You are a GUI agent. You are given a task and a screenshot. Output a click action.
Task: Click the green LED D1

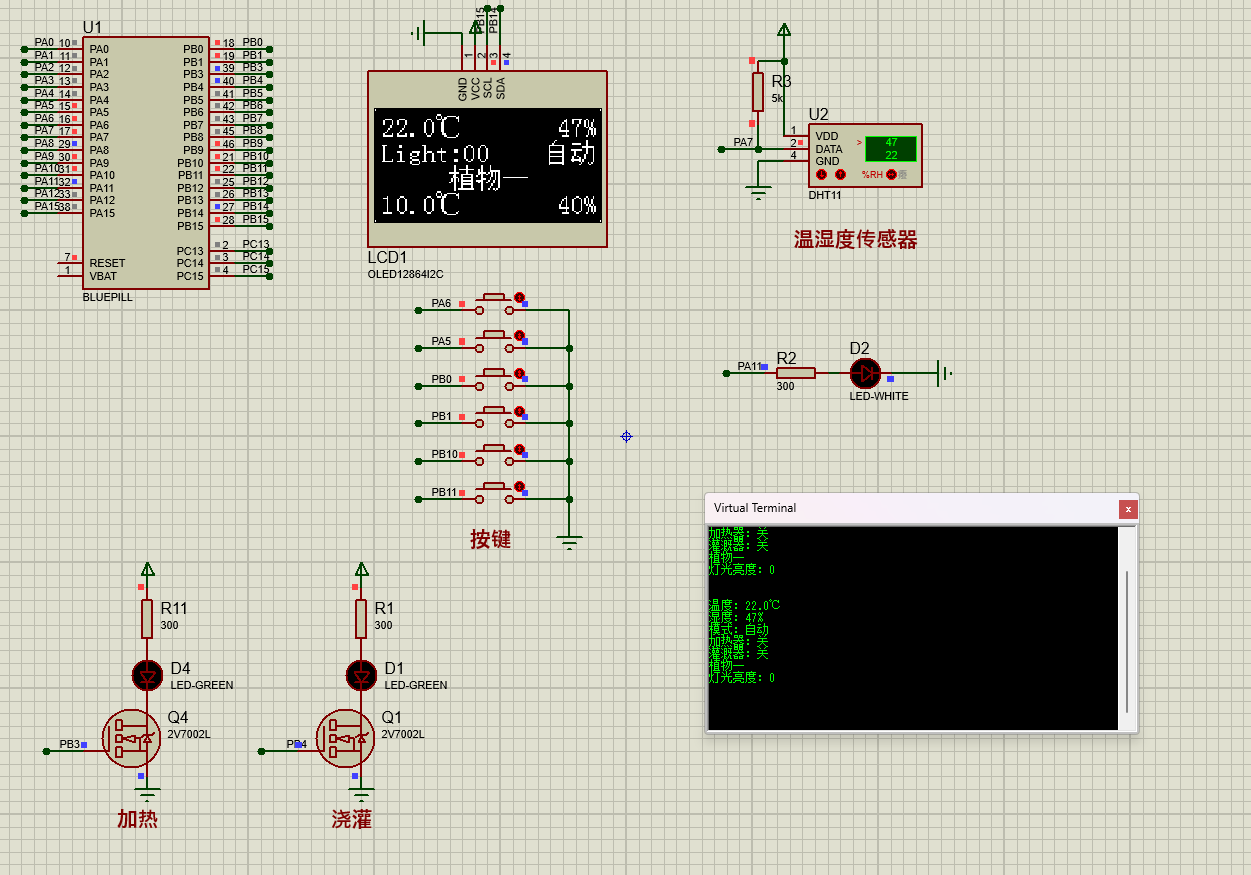point(361,675)
